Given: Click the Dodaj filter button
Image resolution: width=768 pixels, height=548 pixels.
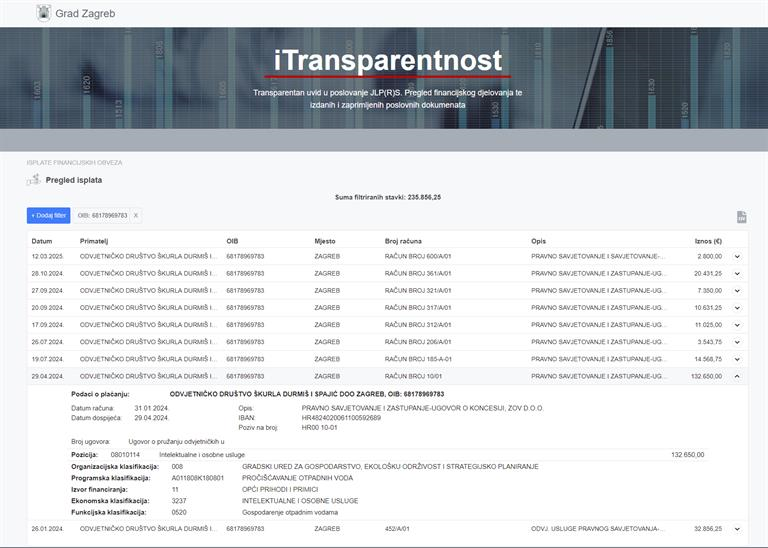Looking at the screenshot, I should pyautogui.click(x=48, y=215).
